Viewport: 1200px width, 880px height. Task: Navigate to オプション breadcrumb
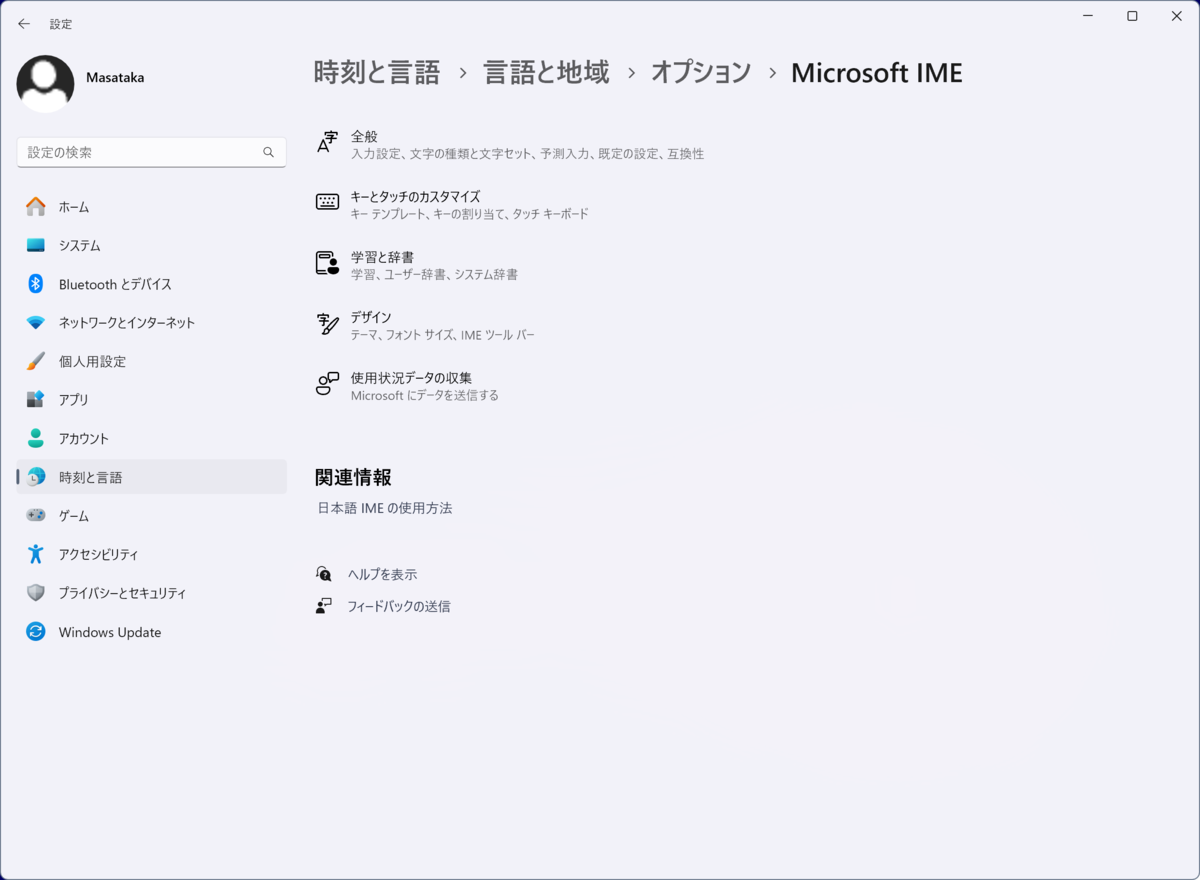701,72
